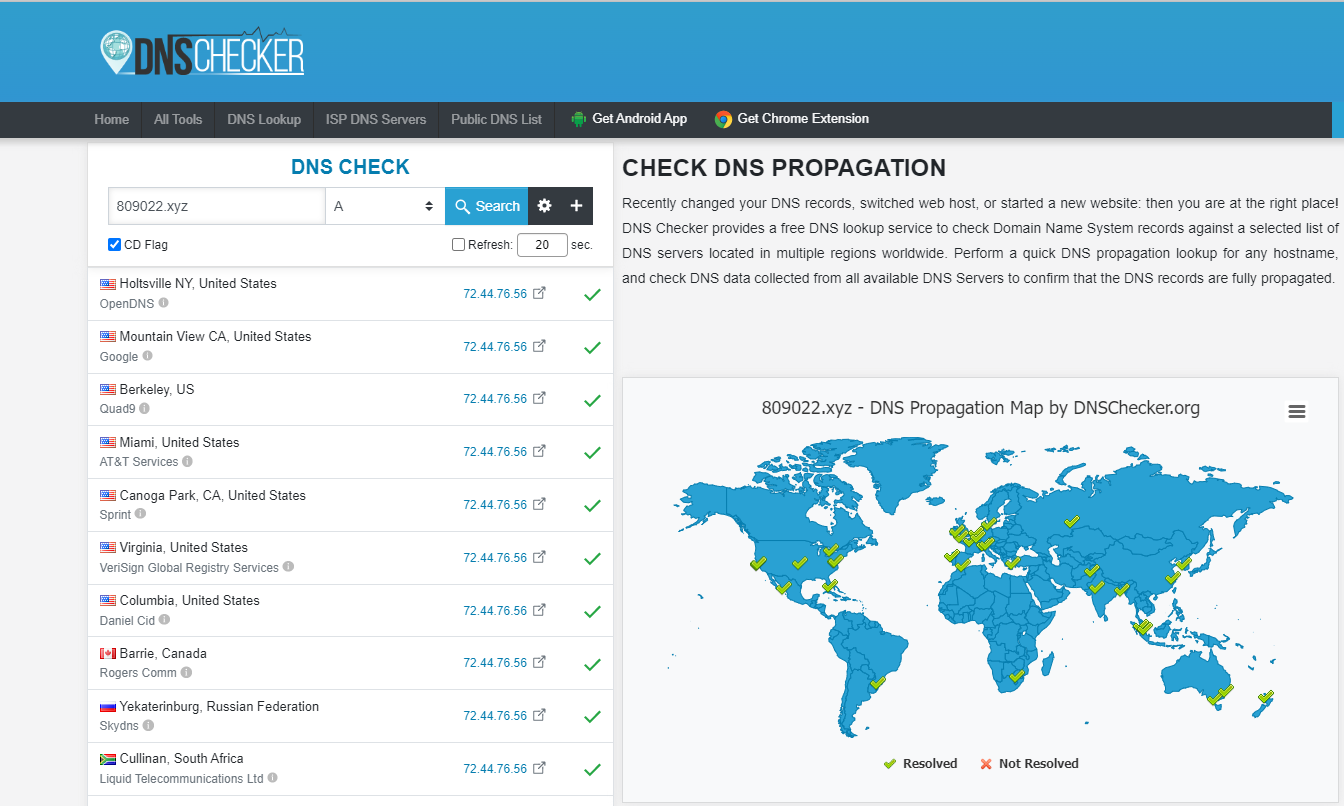The height and width of the screenshot is (806, 1344).
Task: Click the refresh seconds input showing 20
Action: coord(541,244)
